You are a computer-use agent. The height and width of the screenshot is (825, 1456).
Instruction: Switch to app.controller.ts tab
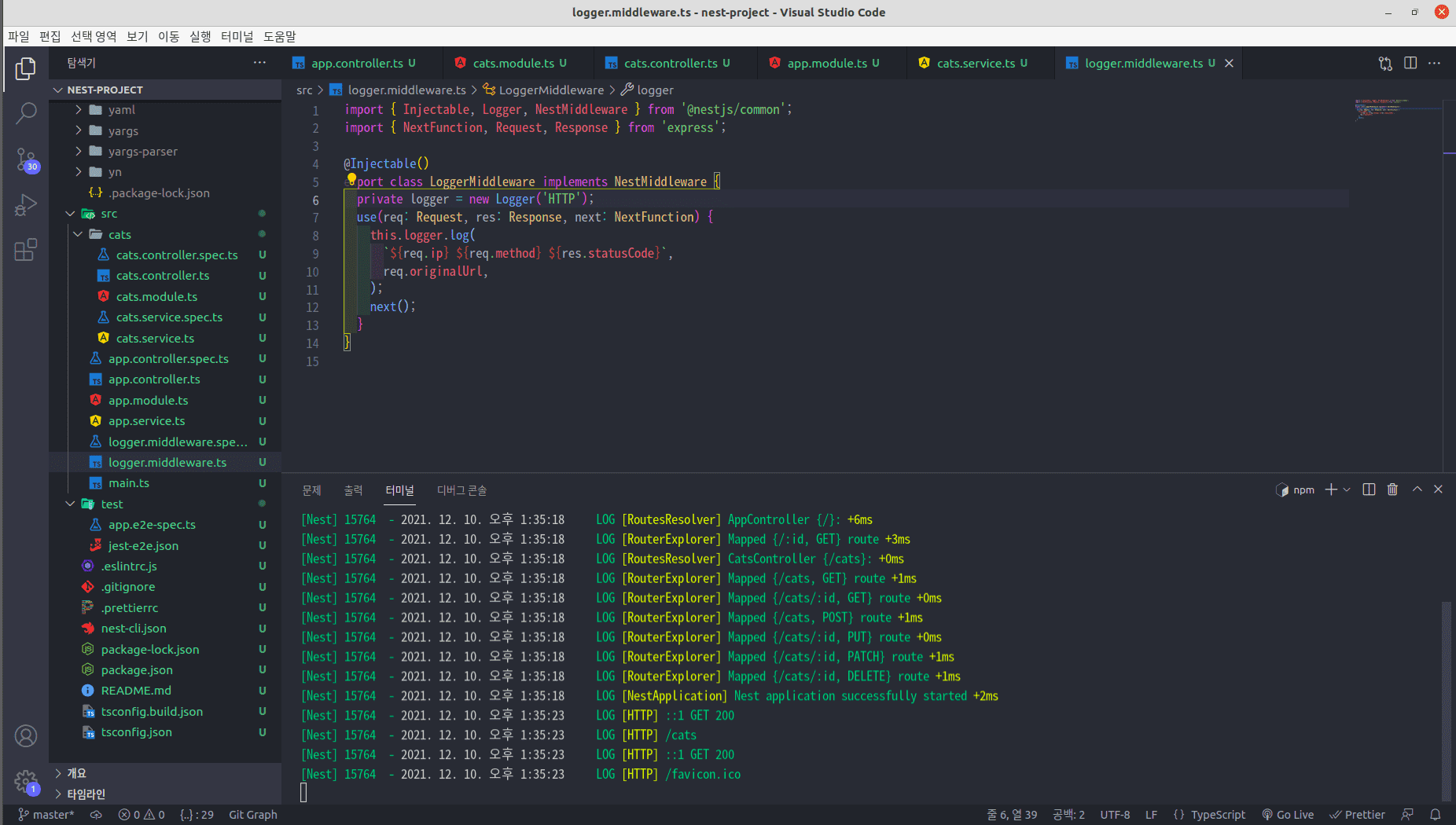pyautogui.click(x=362, y=64)
